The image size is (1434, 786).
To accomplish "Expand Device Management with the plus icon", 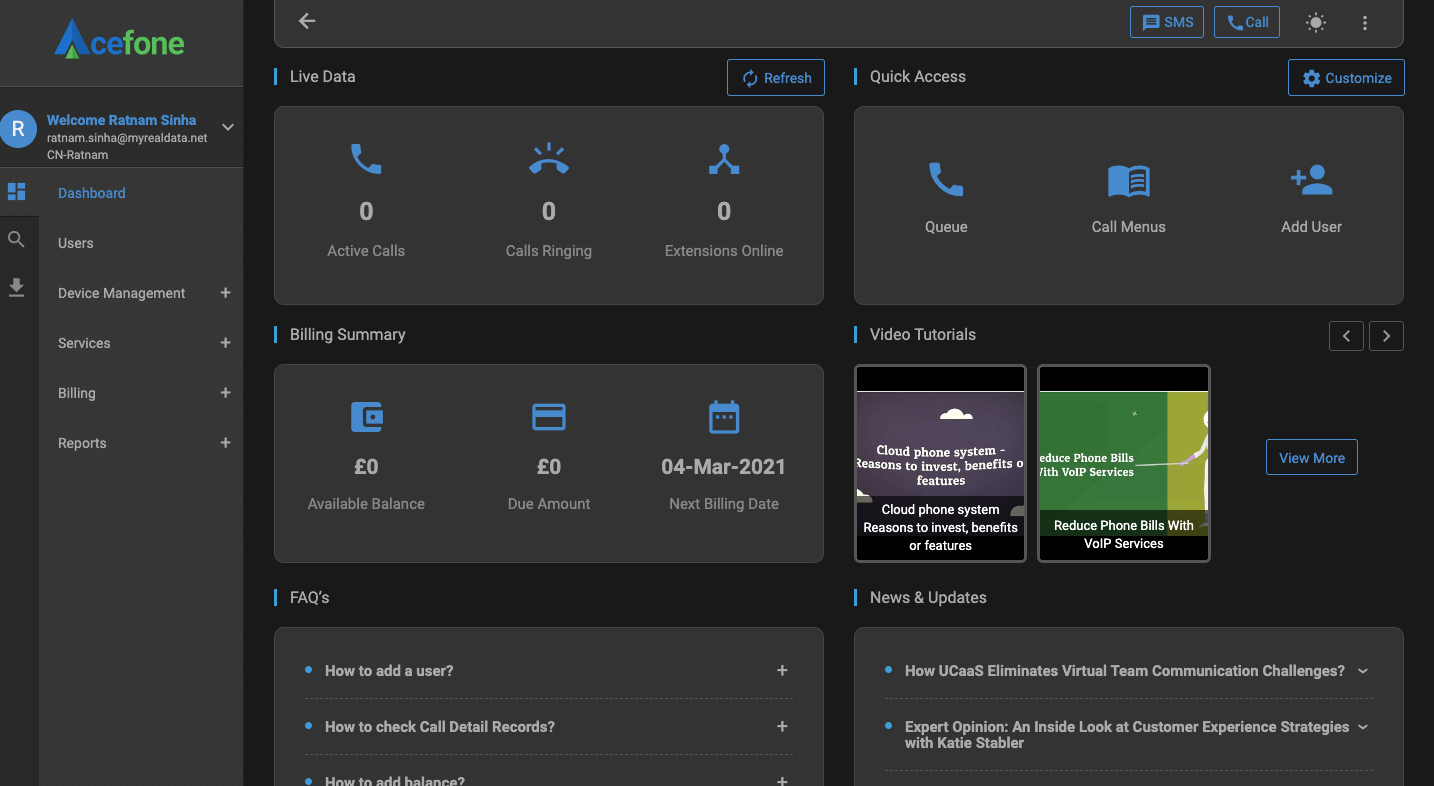I will (225, 293).
